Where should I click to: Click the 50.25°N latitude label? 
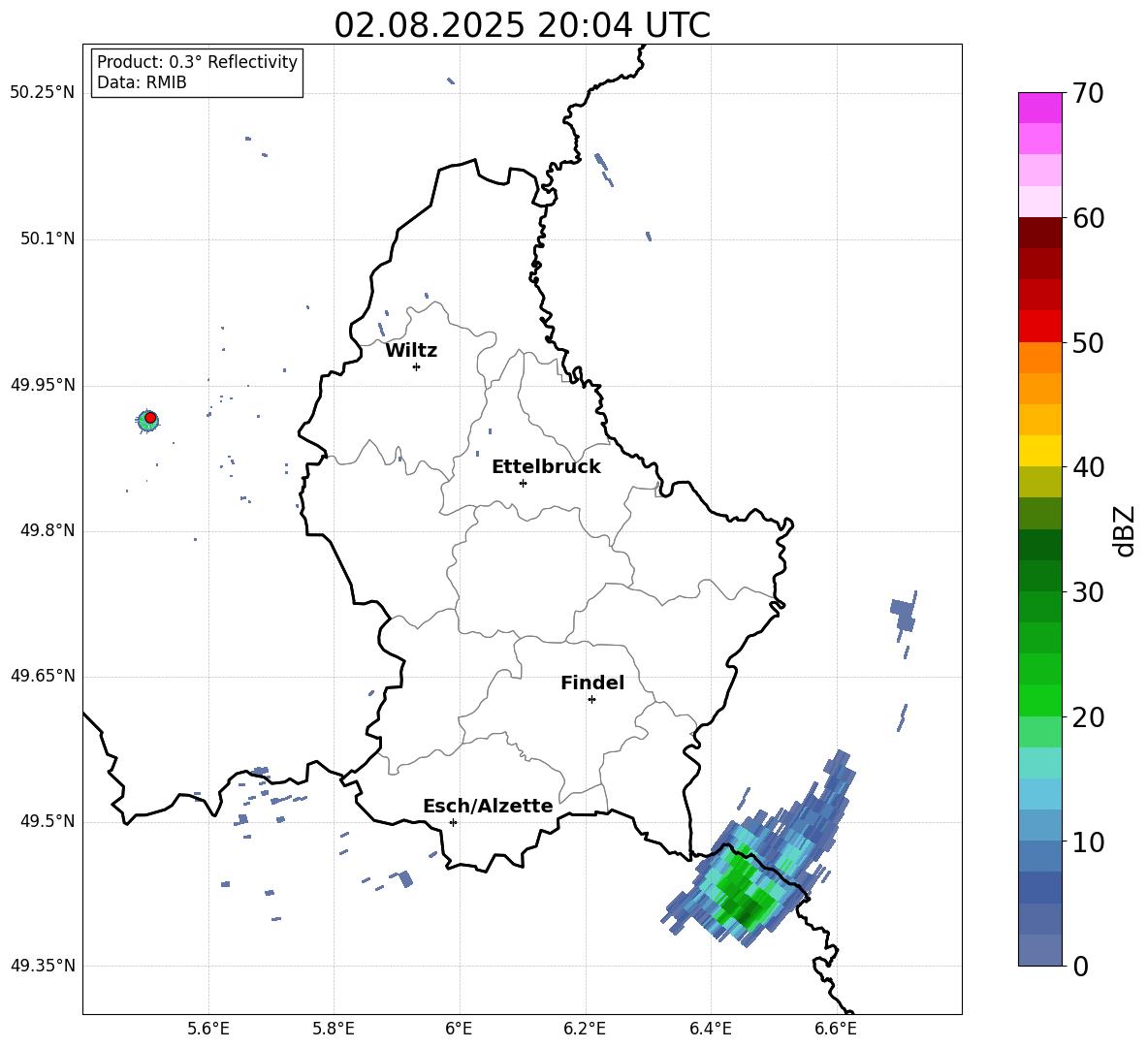point(43,93)
